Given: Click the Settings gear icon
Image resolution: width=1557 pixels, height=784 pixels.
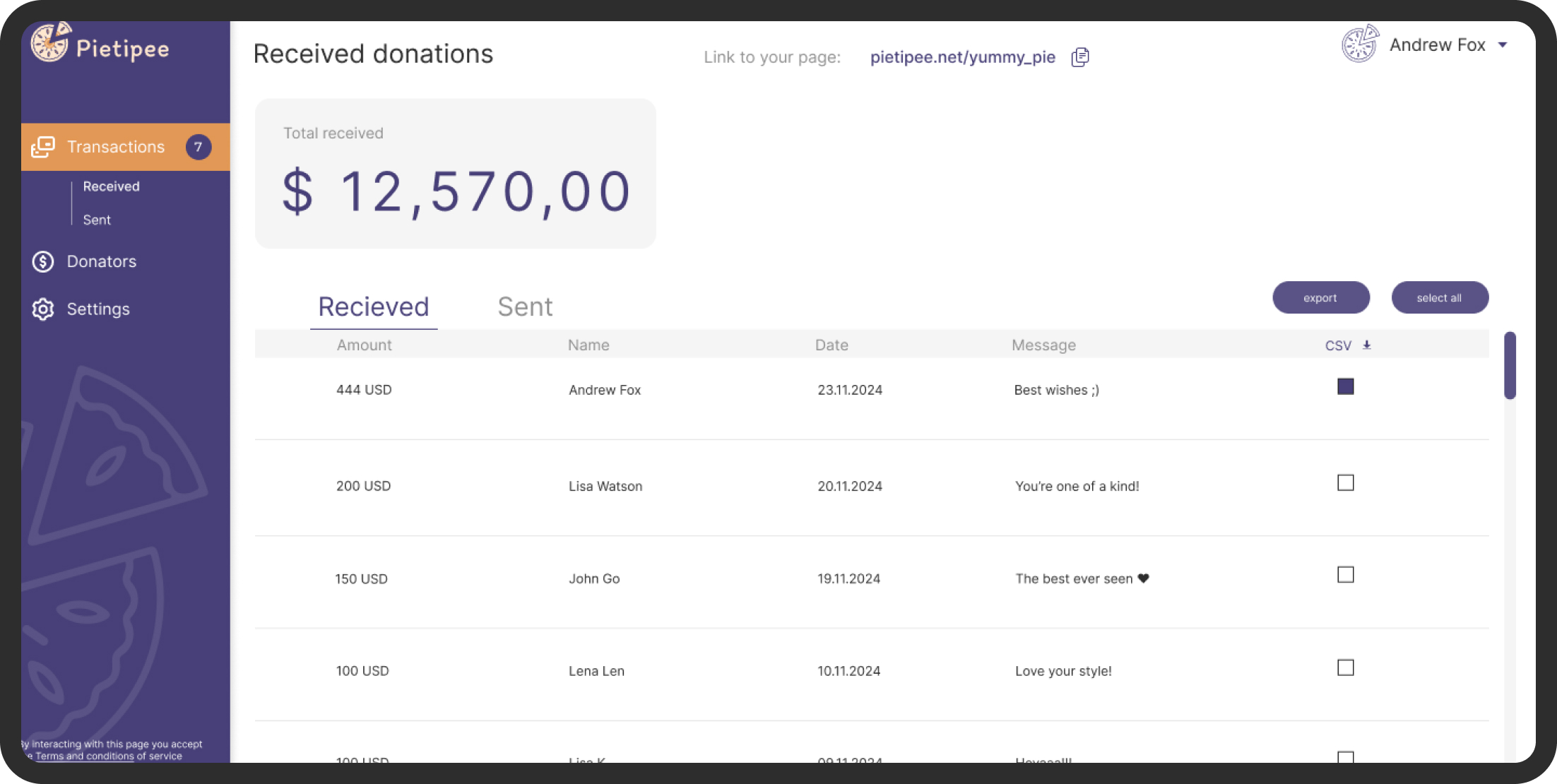Looking at the screenshot, I should click(43, 309).
